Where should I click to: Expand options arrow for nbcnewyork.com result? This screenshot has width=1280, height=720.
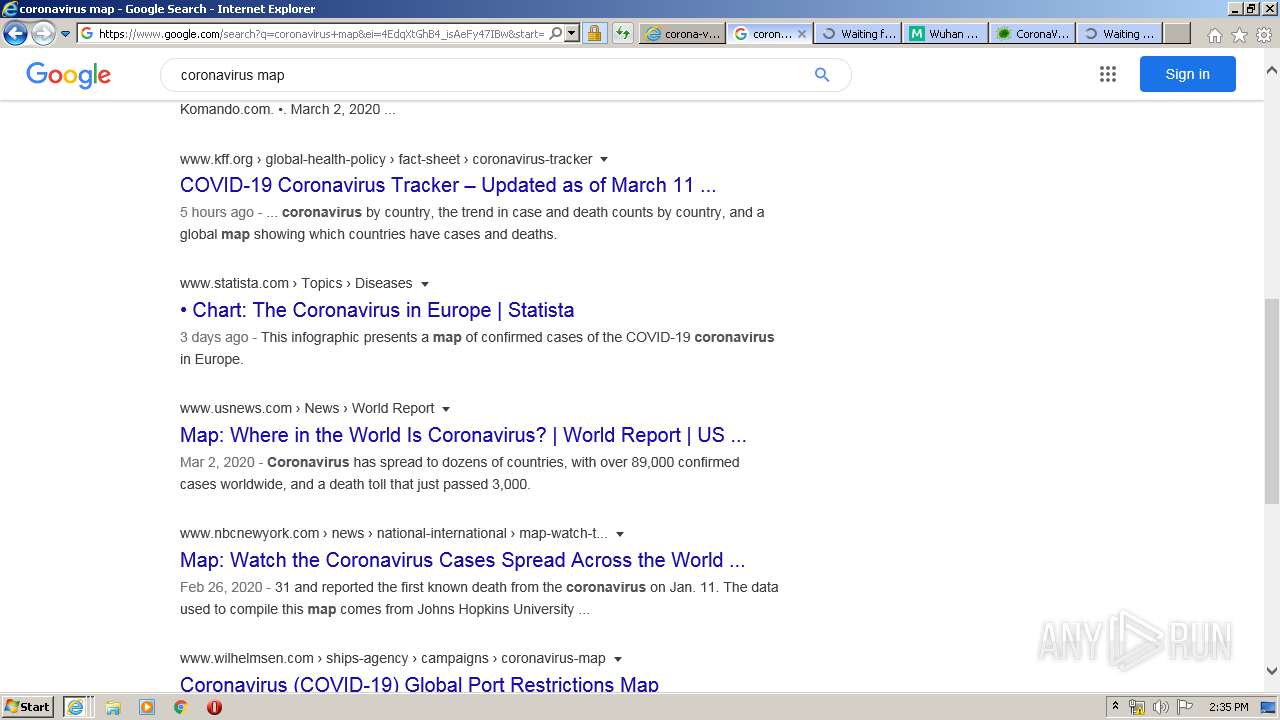(x=620, y=534)
